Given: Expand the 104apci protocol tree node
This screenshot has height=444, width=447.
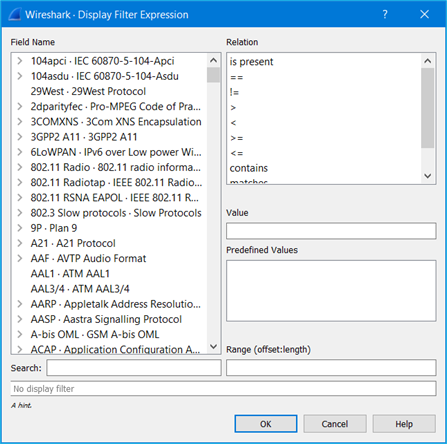Looking at the screenshot, I should point(20,61).
